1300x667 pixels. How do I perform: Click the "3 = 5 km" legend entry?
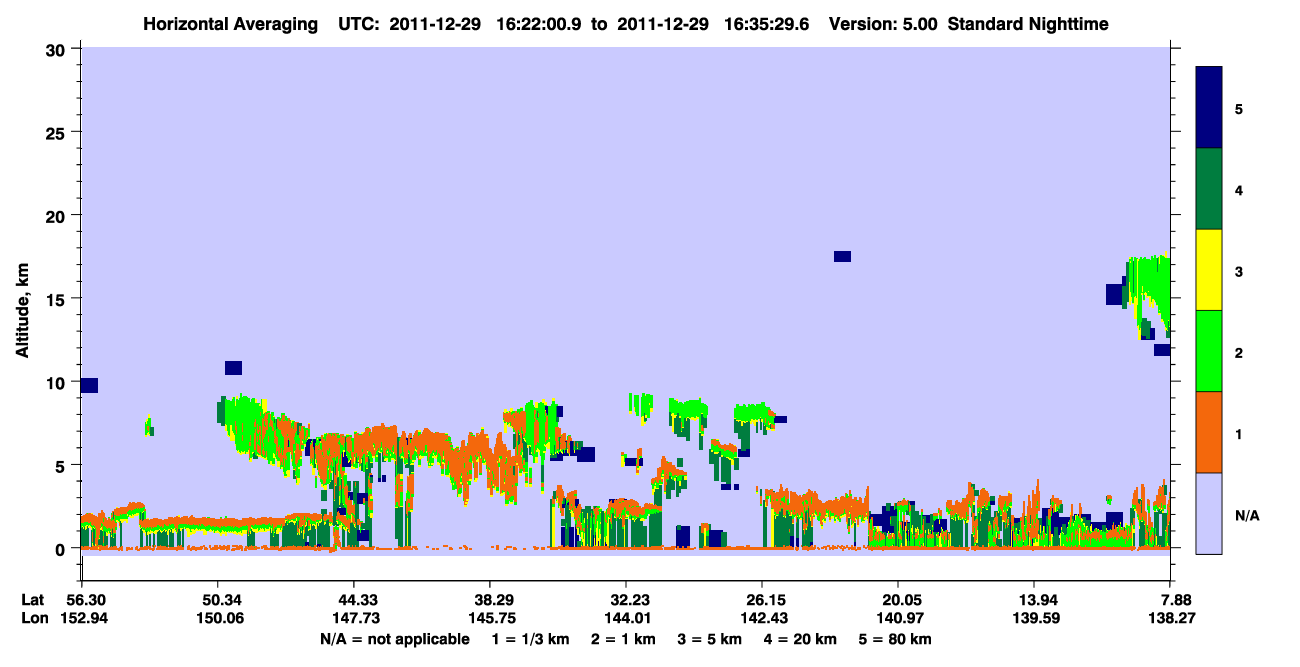(712, 639)
